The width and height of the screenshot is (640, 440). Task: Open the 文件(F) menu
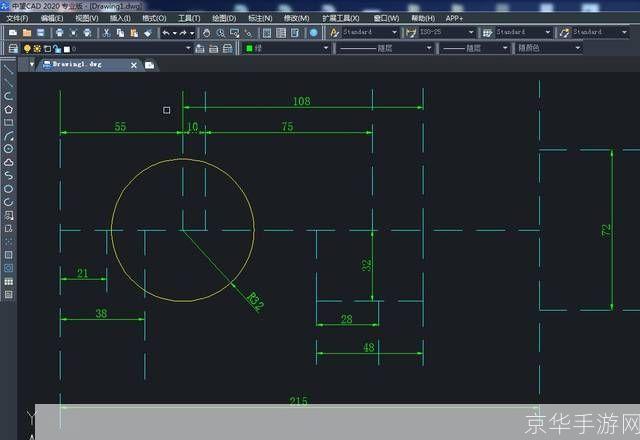click(17, 18)
